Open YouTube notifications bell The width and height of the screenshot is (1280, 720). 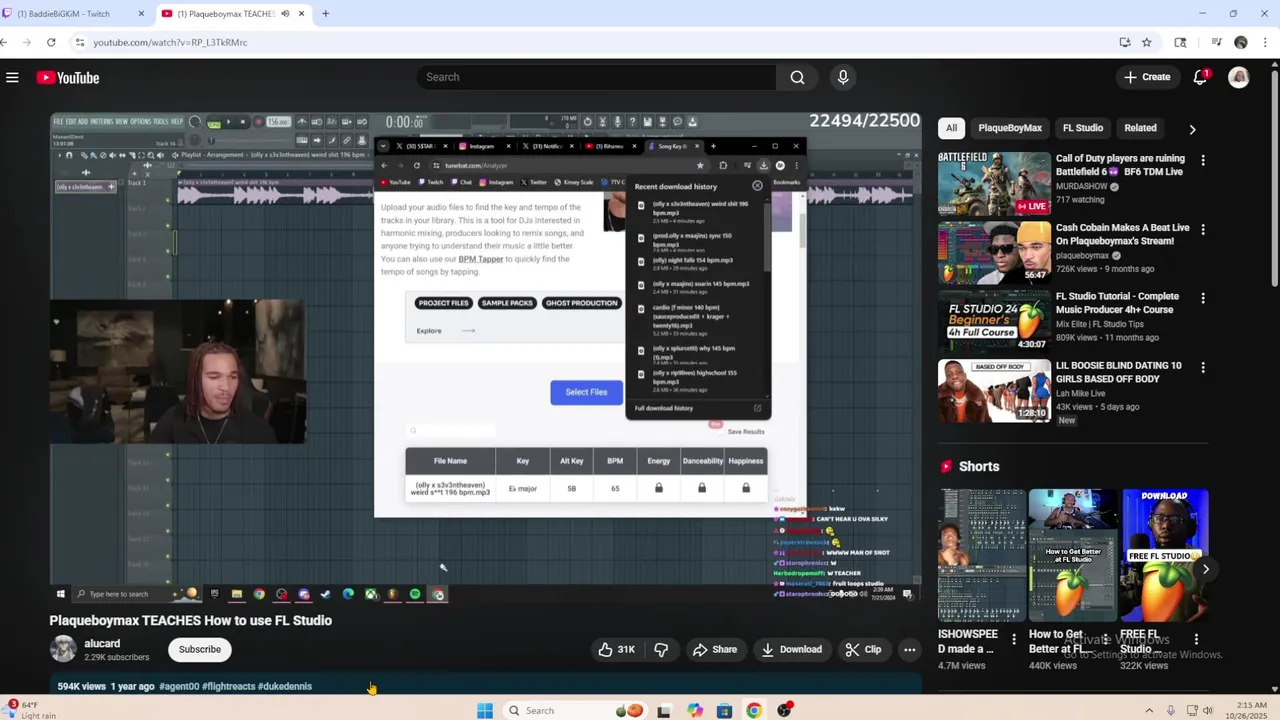click(x=1200, y=77)
